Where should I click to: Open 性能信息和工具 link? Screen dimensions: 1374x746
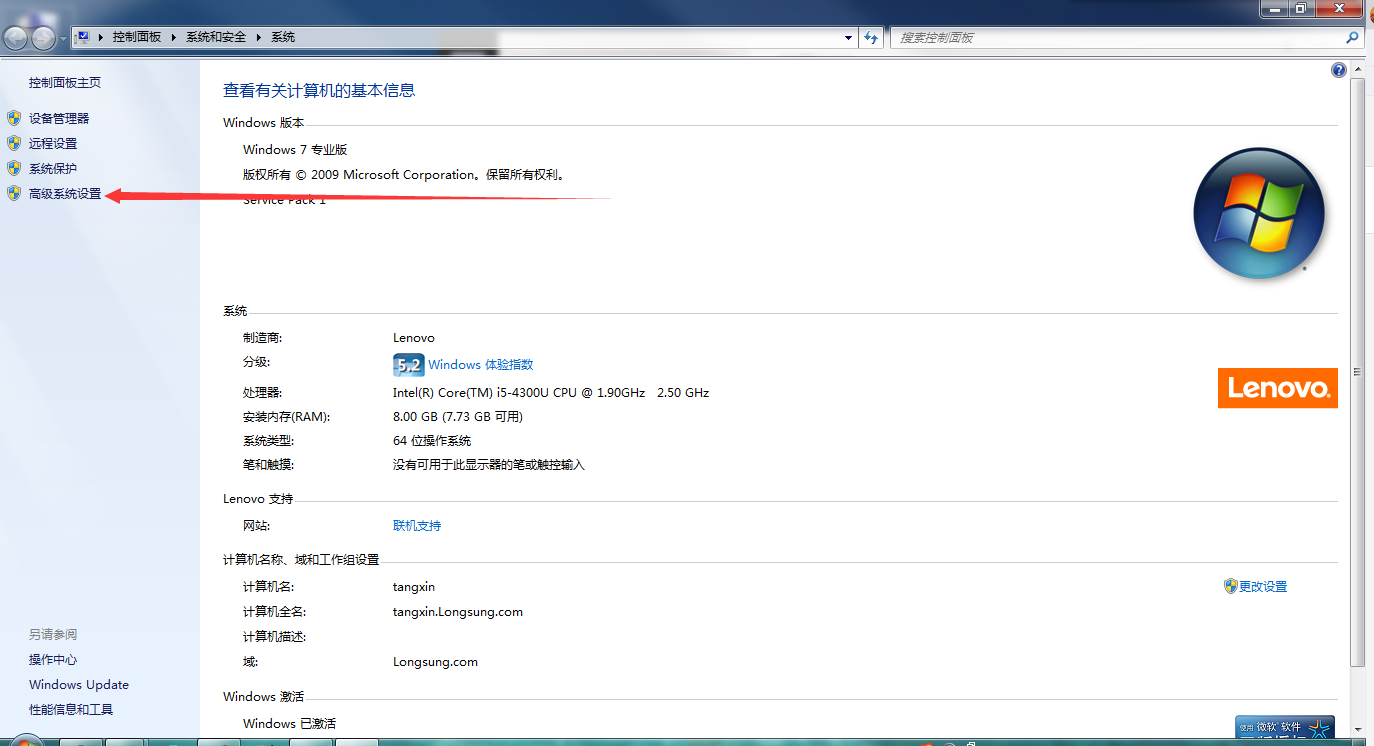point(71,710)
